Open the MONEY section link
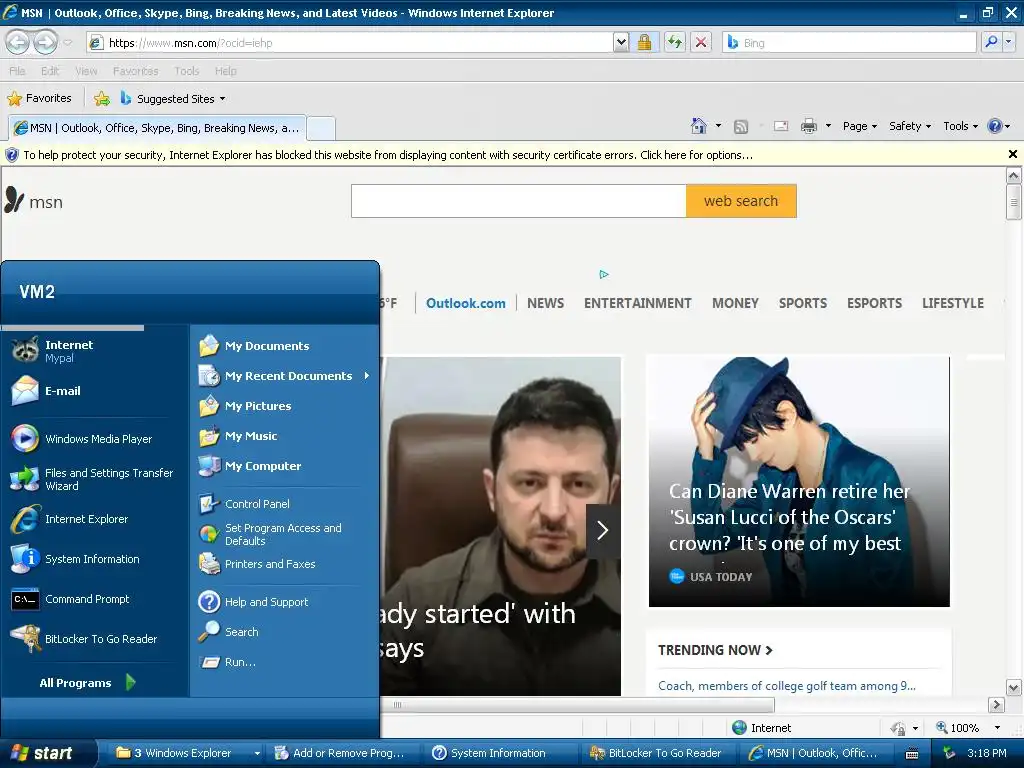Viewport: 1024px width, 768px height. pyautogui.click(x=735, y=303)
